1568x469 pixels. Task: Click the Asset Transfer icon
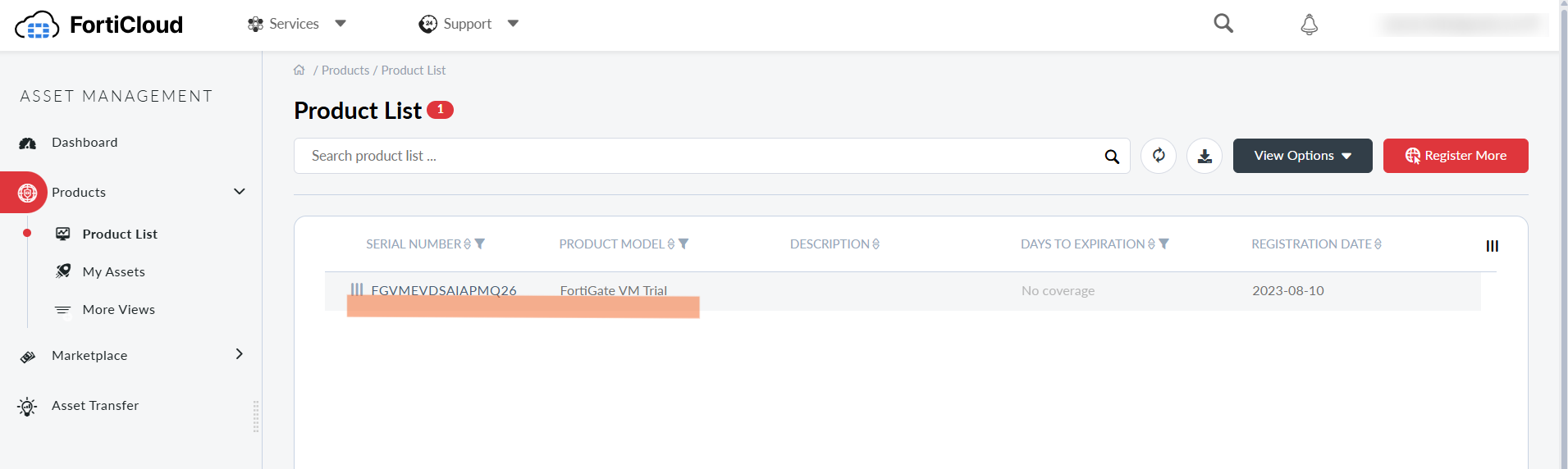pyautogui.click(x=27, y=407)
